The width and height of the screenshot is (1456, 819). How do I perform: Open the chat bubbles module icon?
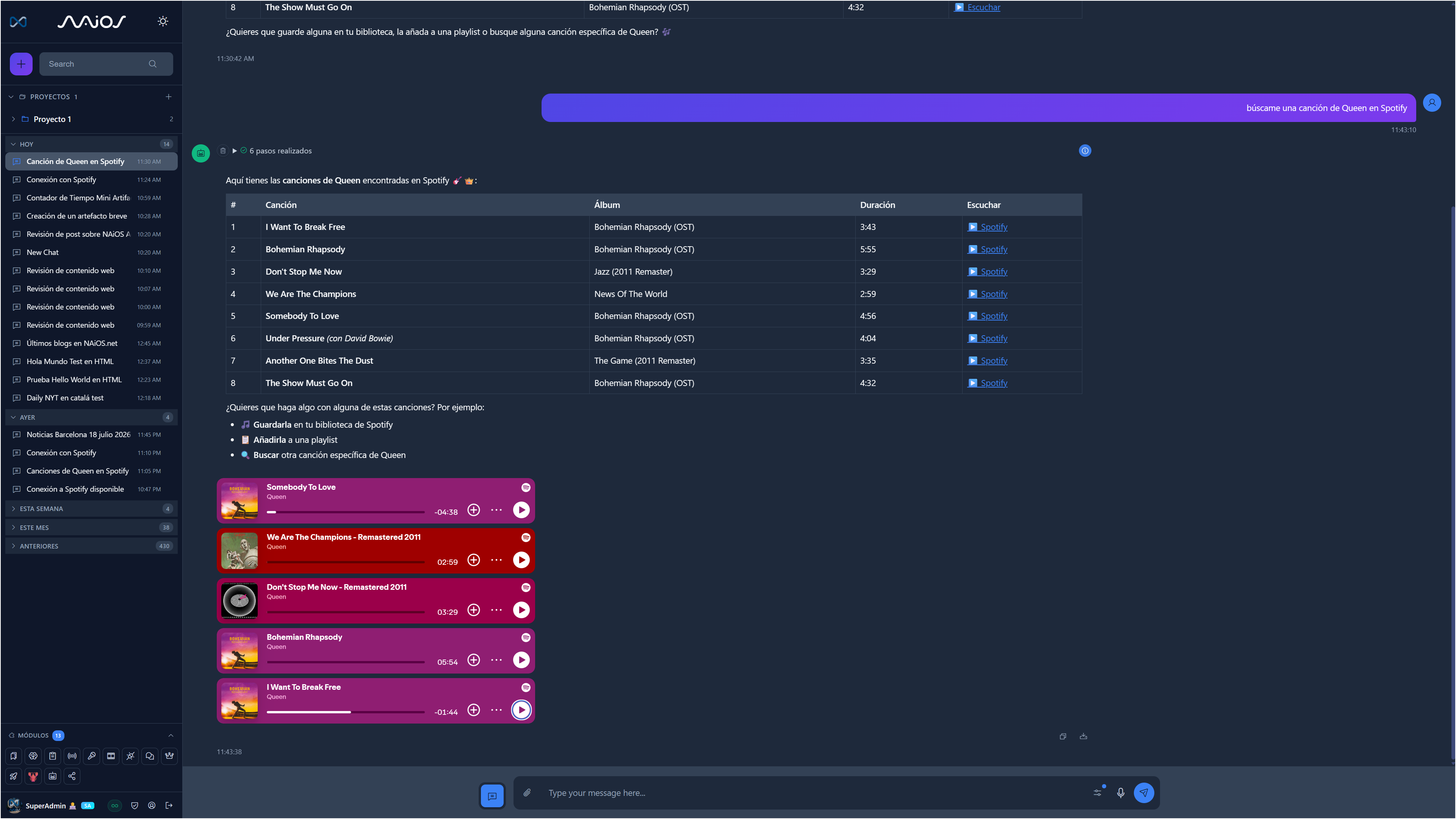coord(150,756)
